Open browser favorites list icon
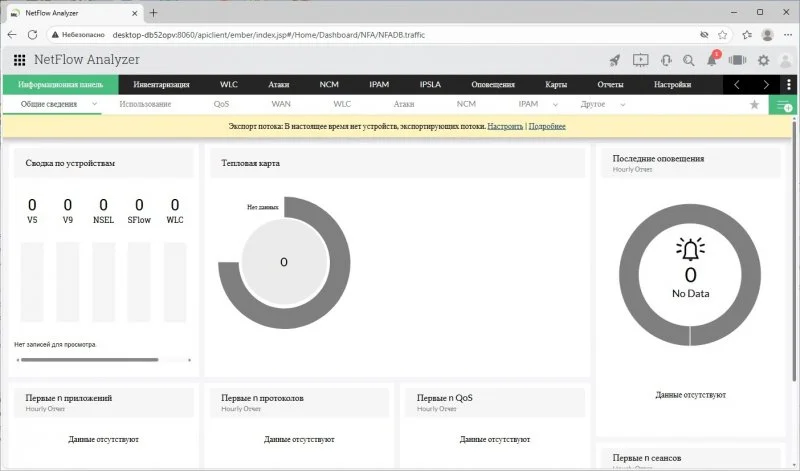Viewport: 800px width, 471px height. point(747,35)
